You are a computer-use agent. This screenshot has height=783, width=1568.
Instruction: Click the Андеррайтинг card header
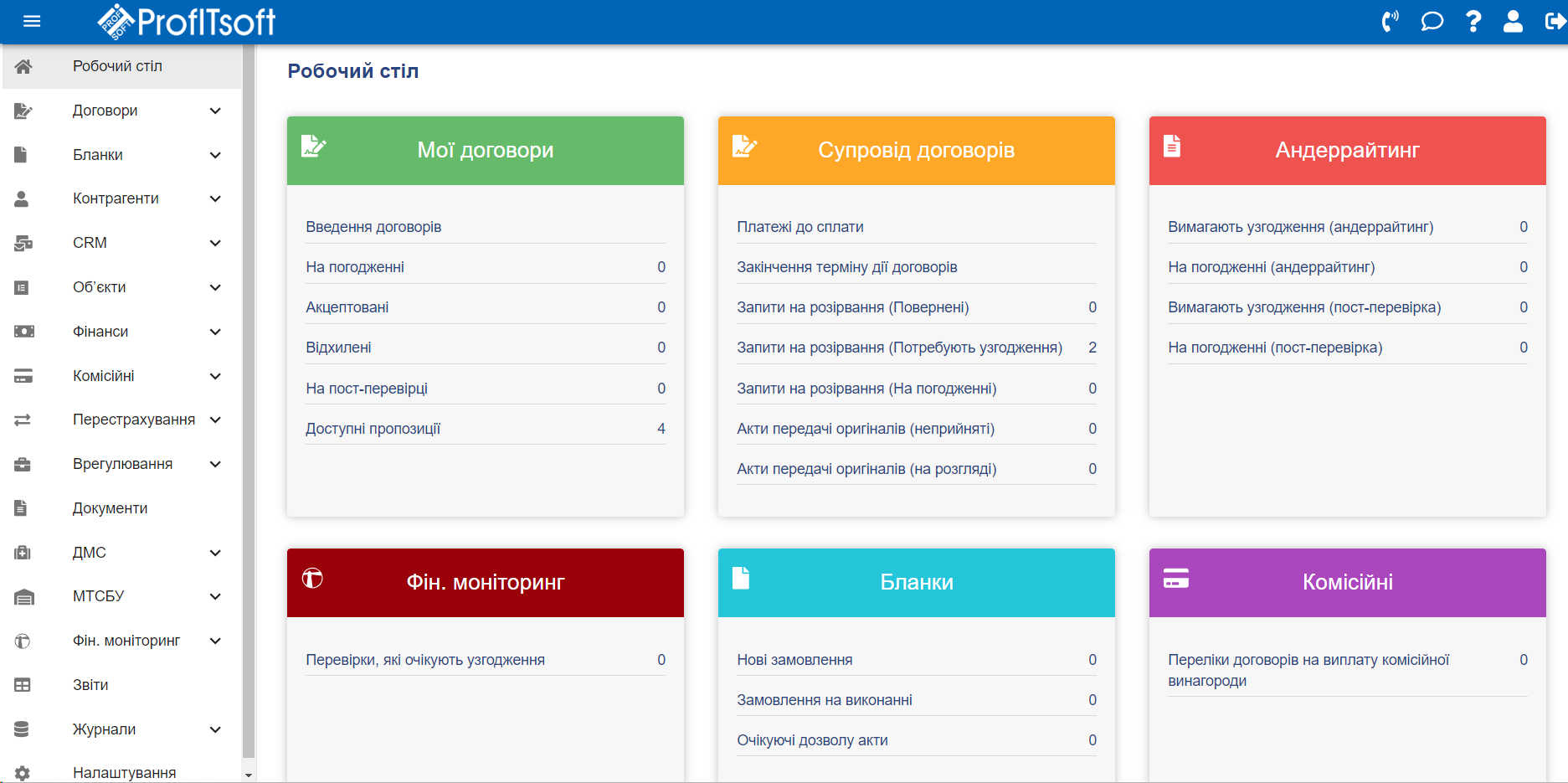click(x=1346, y=151)
